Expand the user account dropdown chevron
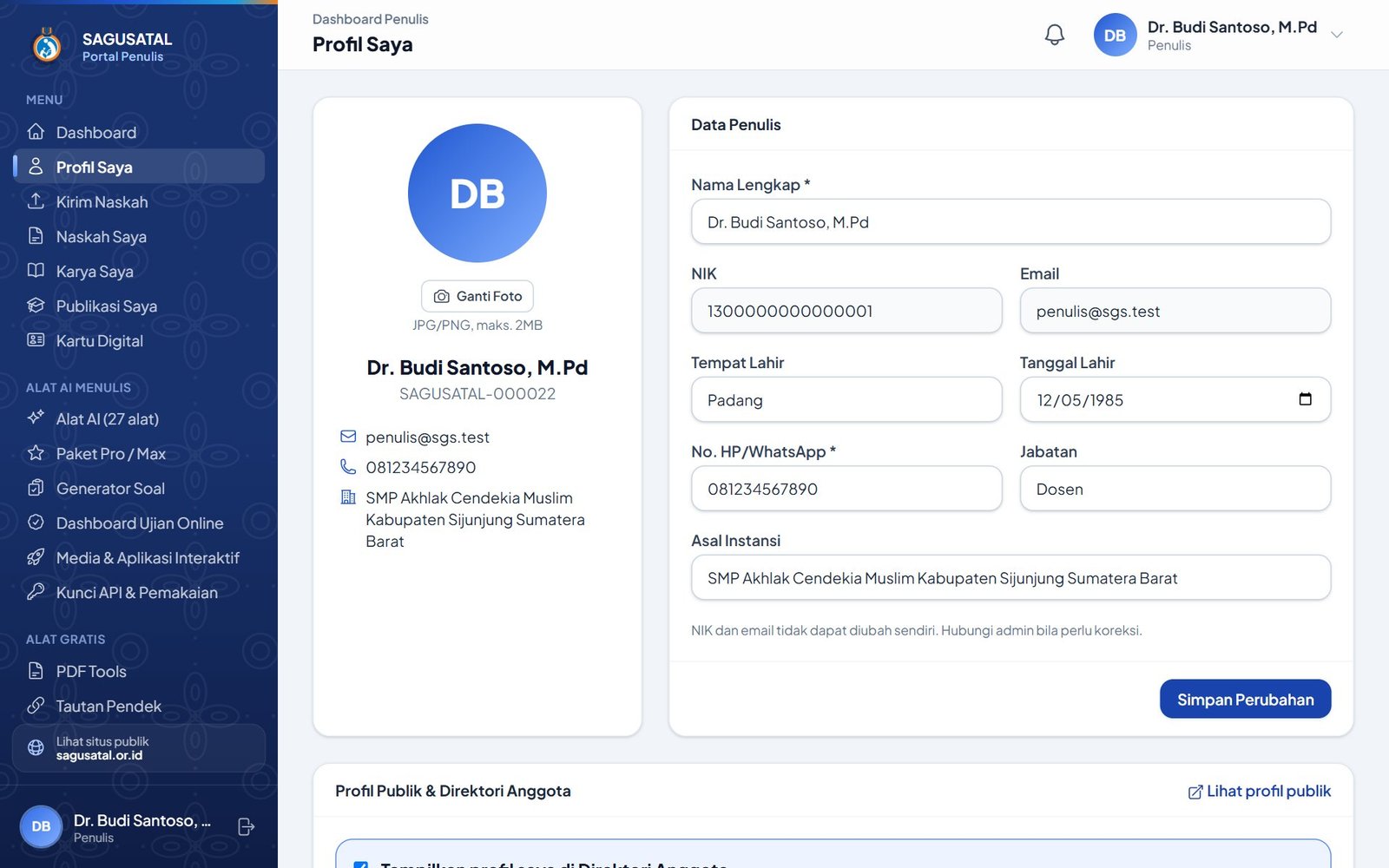Viewport: 1389px width, 868px height. point(1337,35)
